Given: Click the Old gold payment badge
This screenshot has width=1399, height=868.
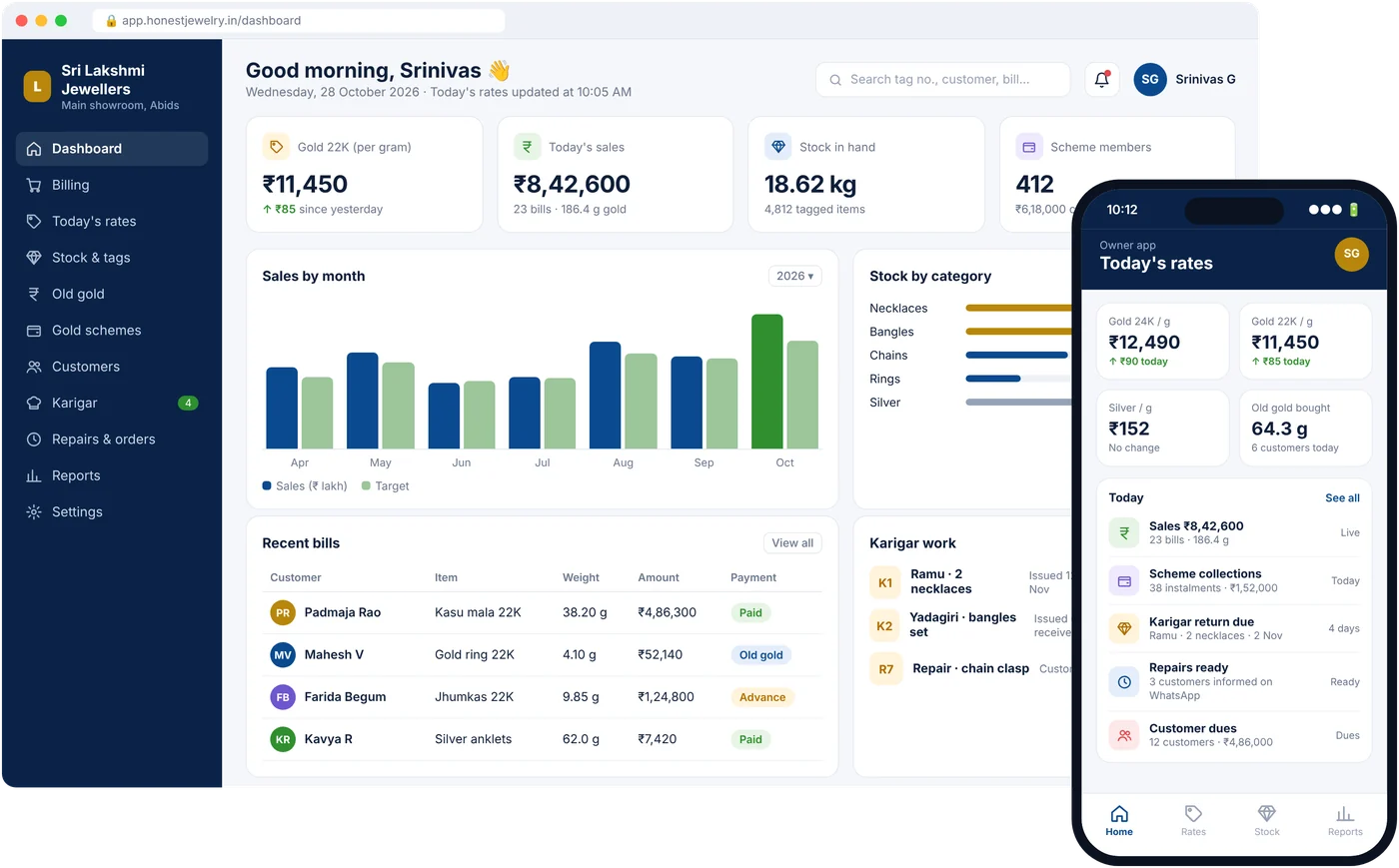Looking at the screenshot, I should [x=761, y=655].
